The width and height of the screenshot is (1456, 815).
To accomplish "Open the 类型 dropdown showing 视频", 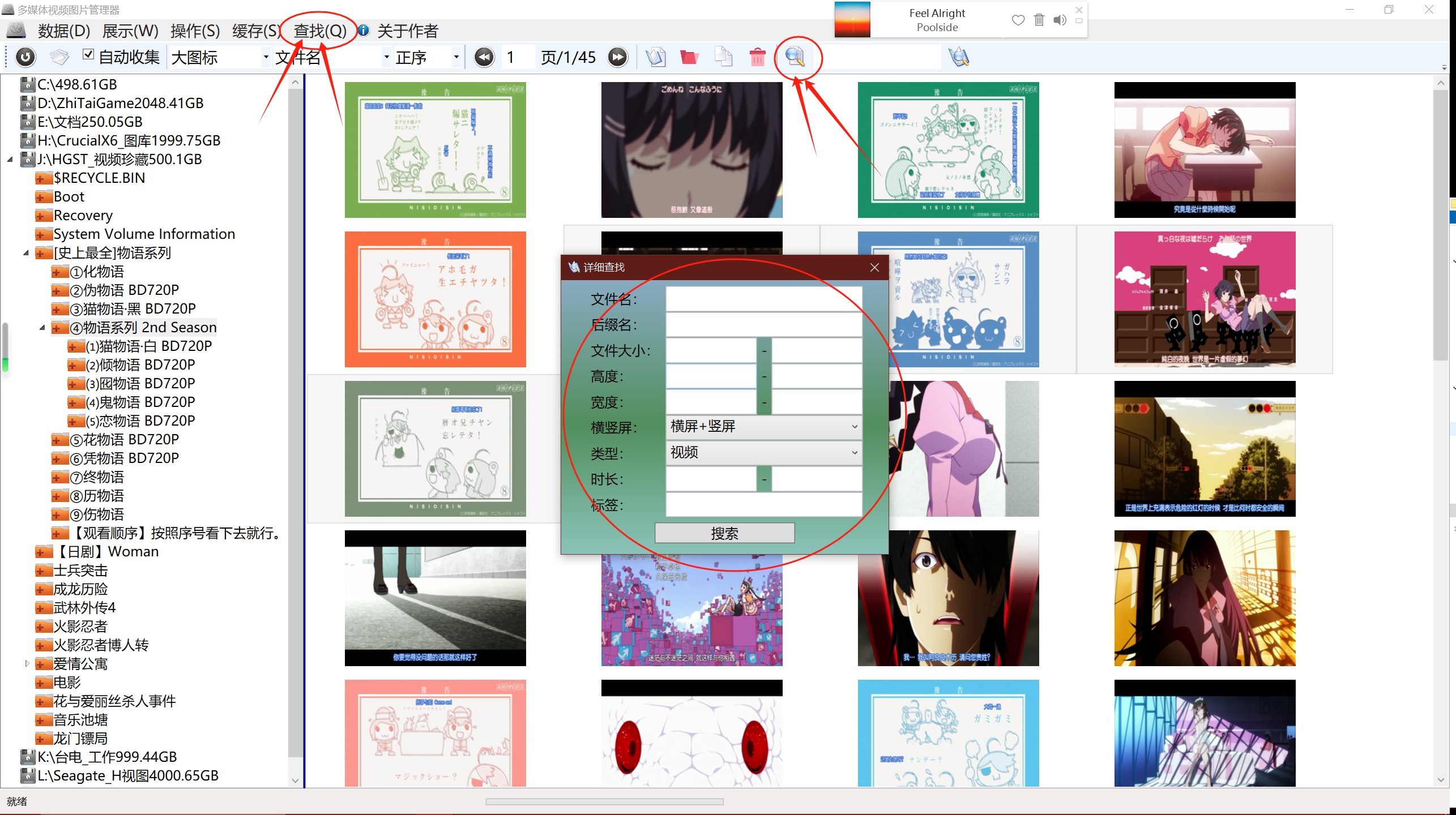I will point(764,453).
